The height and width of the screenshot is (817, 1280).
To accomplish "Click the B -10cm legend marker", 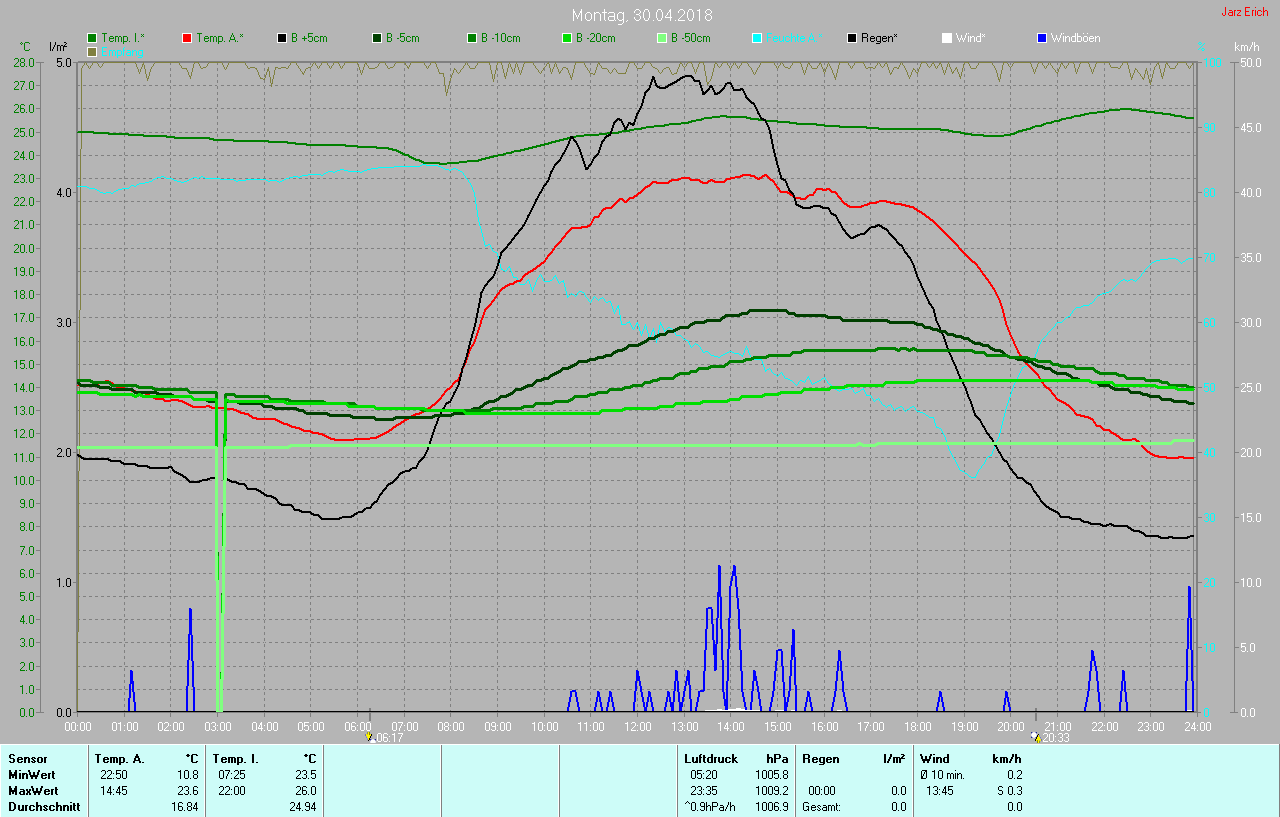I will [472, 38].
